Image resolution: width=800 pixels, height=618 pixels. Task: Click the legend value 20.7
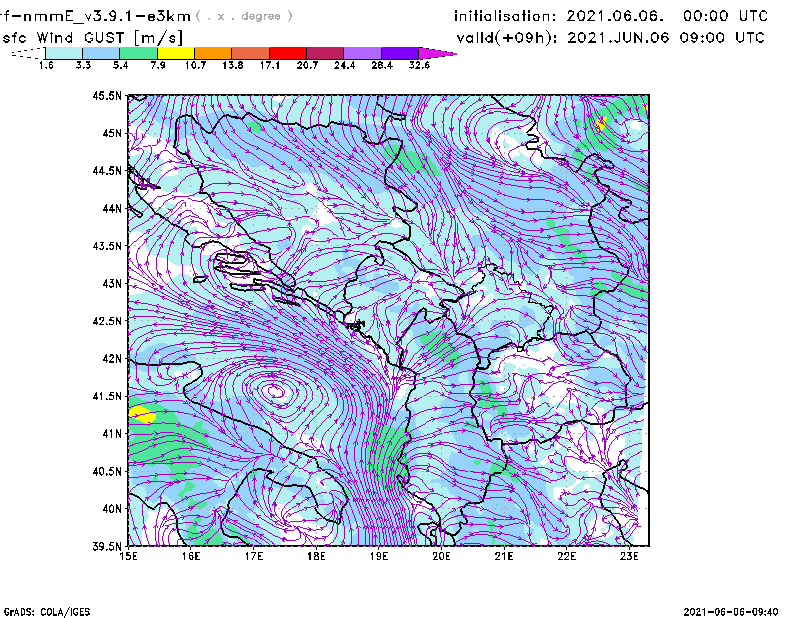coord(307,65)
